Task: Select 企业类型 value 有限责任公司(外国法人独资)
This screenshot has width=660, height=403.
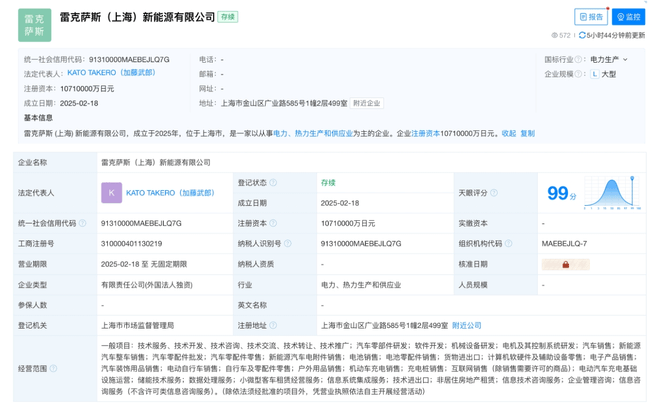Action: click(x=147, y=285)
